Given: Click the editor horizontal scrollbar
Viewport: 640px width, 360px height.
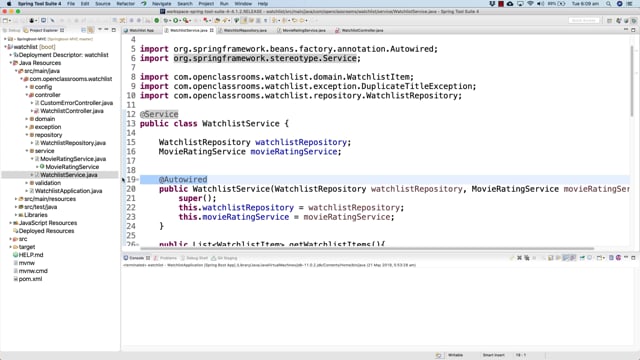Looking at the screenshot, I should [367, 248].
